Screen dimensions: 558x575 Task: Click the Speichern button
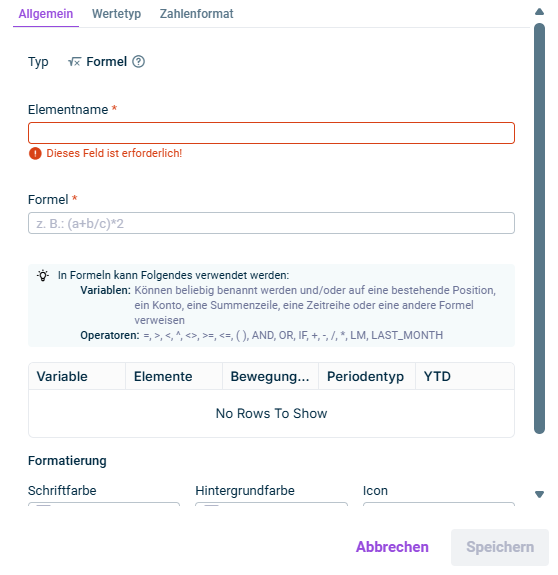coord(500,547)
